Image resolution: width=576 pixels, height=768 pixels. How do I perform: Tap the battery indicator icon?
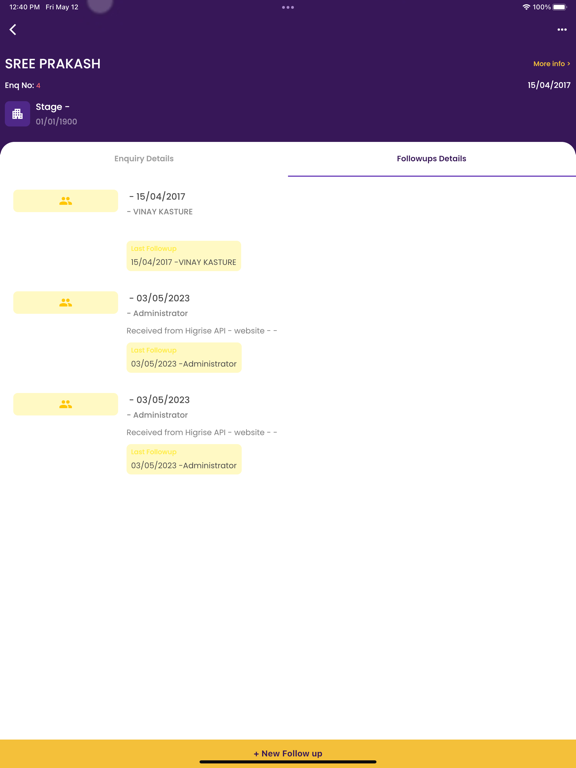(x=560, y=7)
